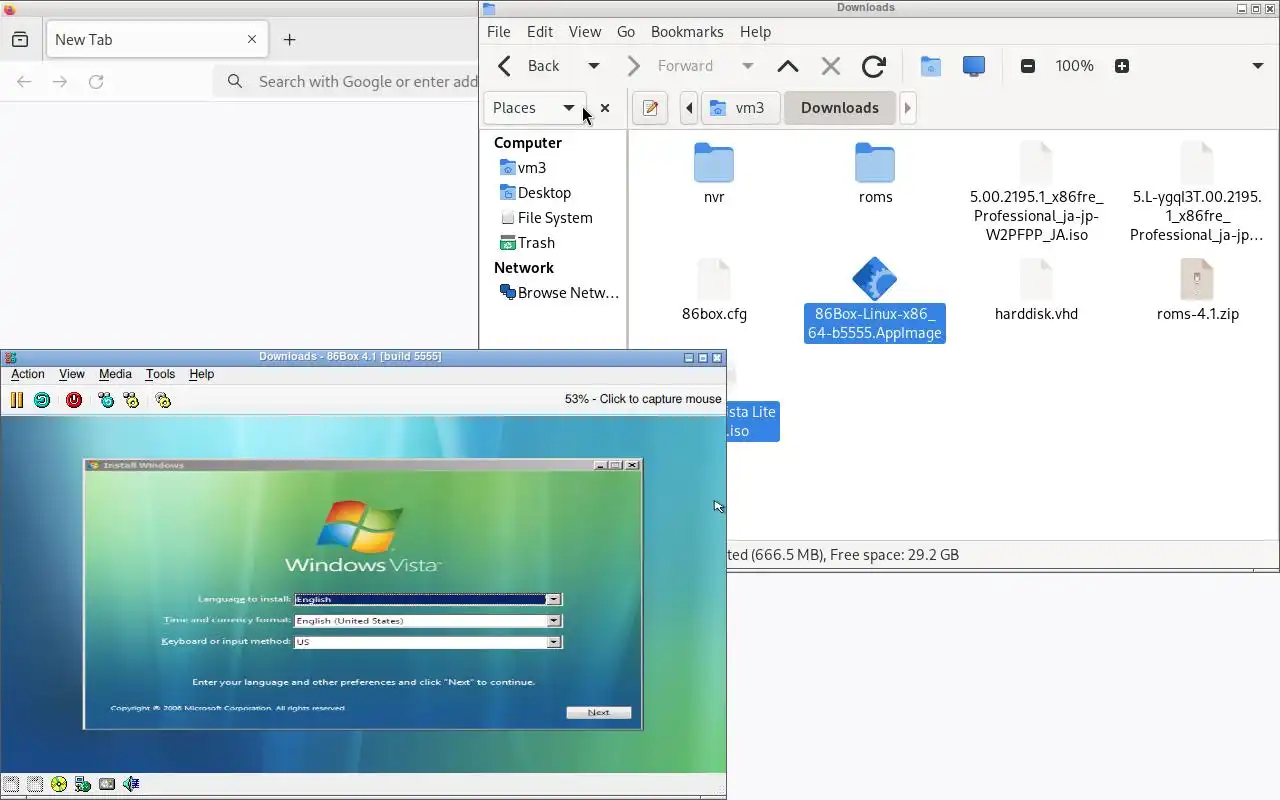Open 86Box Help menu
1280x800 pixels.
(202, 374)
